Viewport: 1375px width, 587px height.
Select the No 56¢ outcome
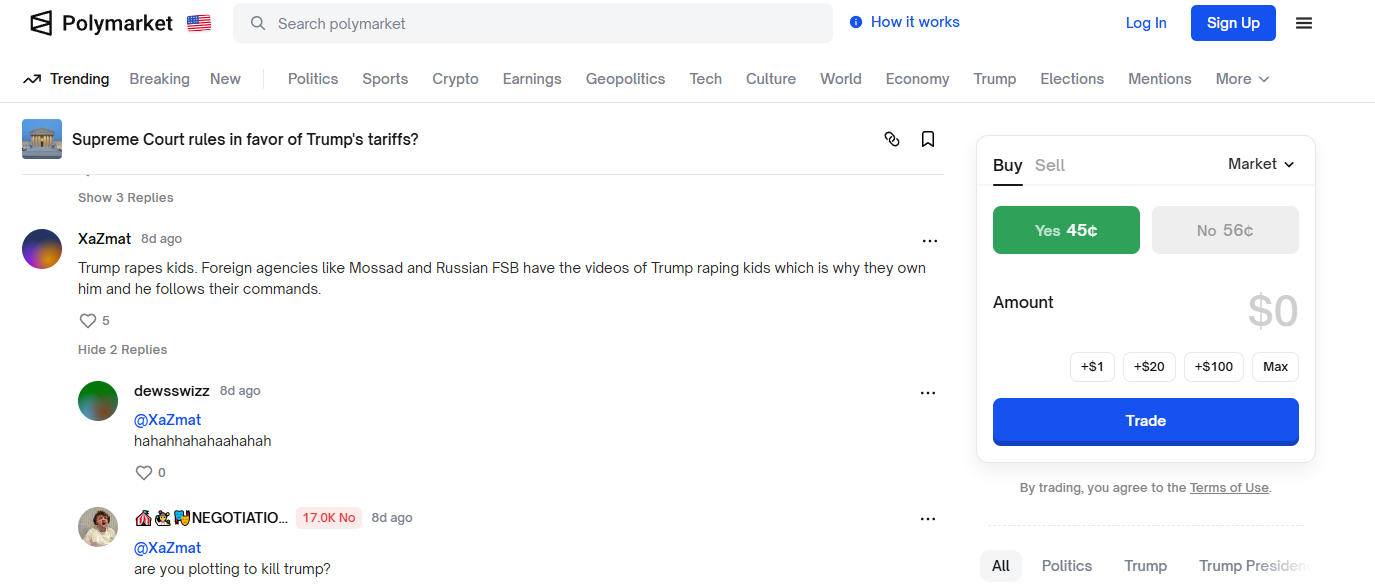[1225, 230]
